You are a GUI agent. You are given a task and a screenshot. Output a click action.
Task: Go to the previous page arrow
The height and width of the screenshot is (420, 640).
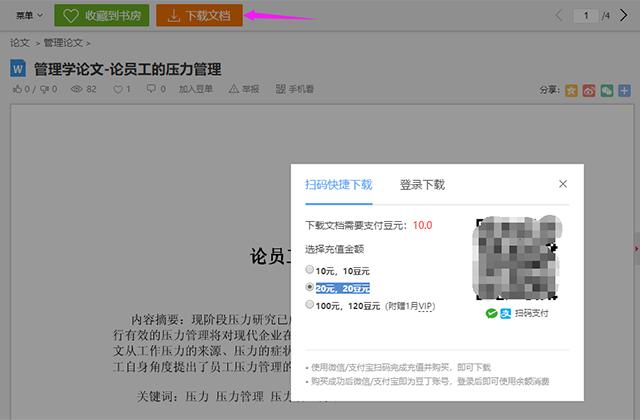tap(559, 16)
